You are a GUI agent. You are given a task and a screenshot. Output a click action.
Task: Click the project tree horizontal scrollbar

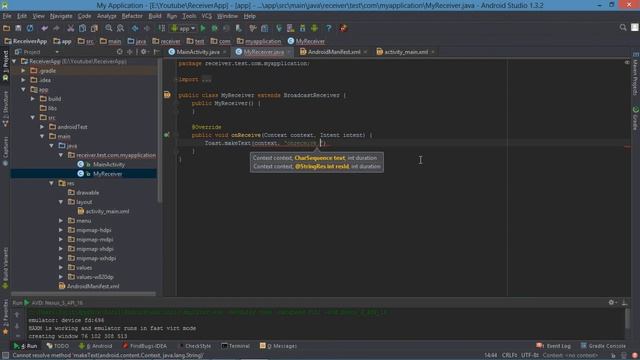tap(83, 293)
